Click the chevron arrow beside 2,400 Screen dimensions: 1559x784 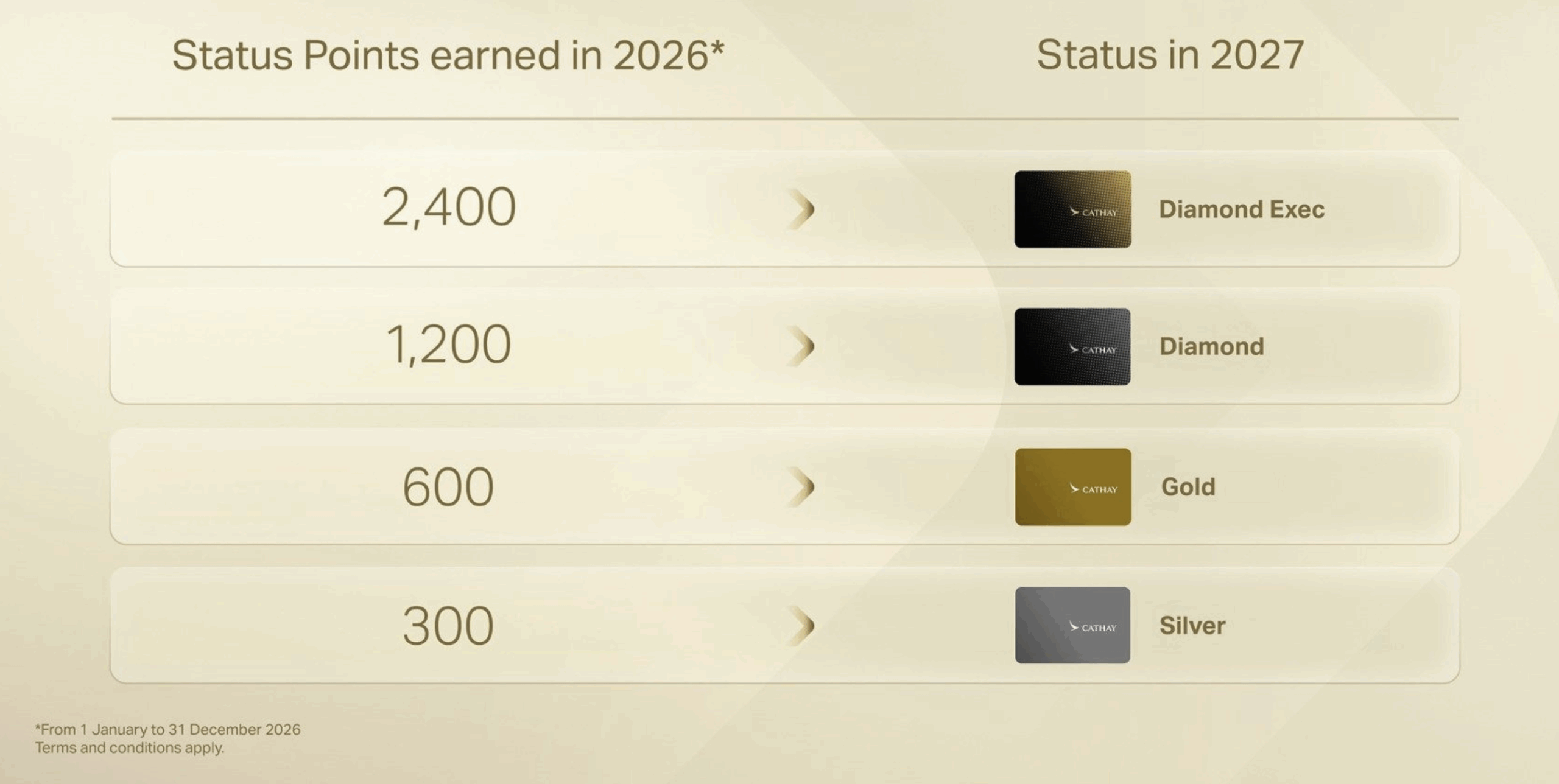point(801,209)
